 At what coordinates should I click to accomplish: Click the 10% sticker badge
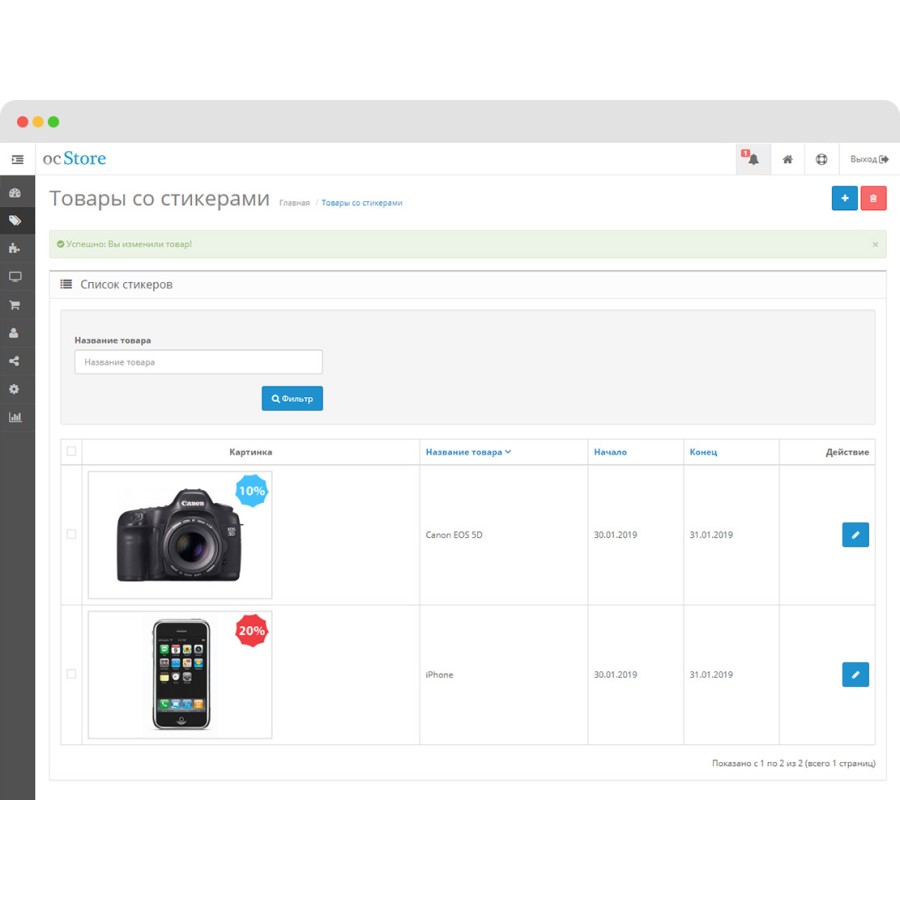pyautogui.click(x=251, y=491)
